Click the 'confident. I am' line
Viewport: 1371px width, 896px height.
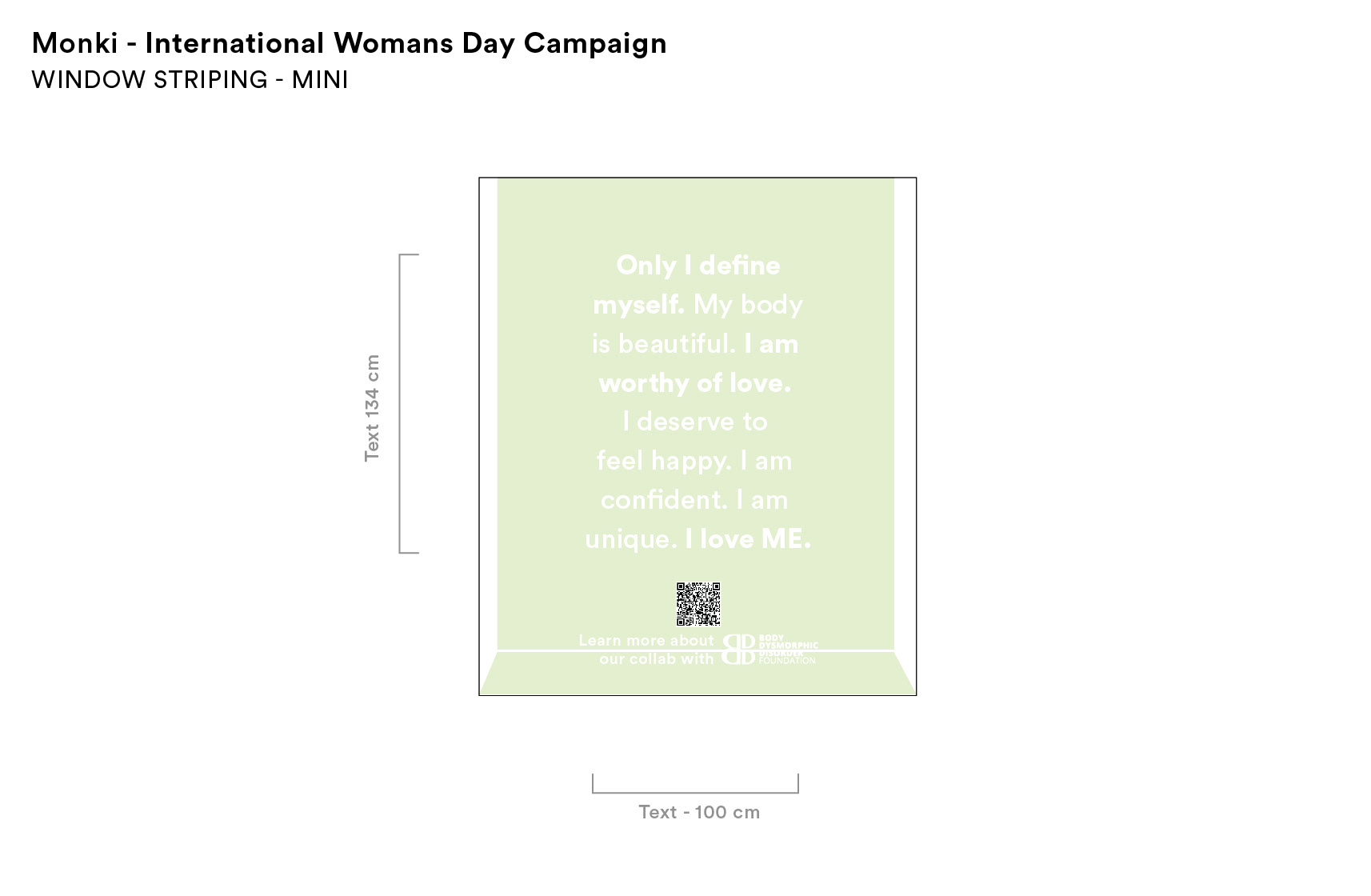tap(694, 500)
